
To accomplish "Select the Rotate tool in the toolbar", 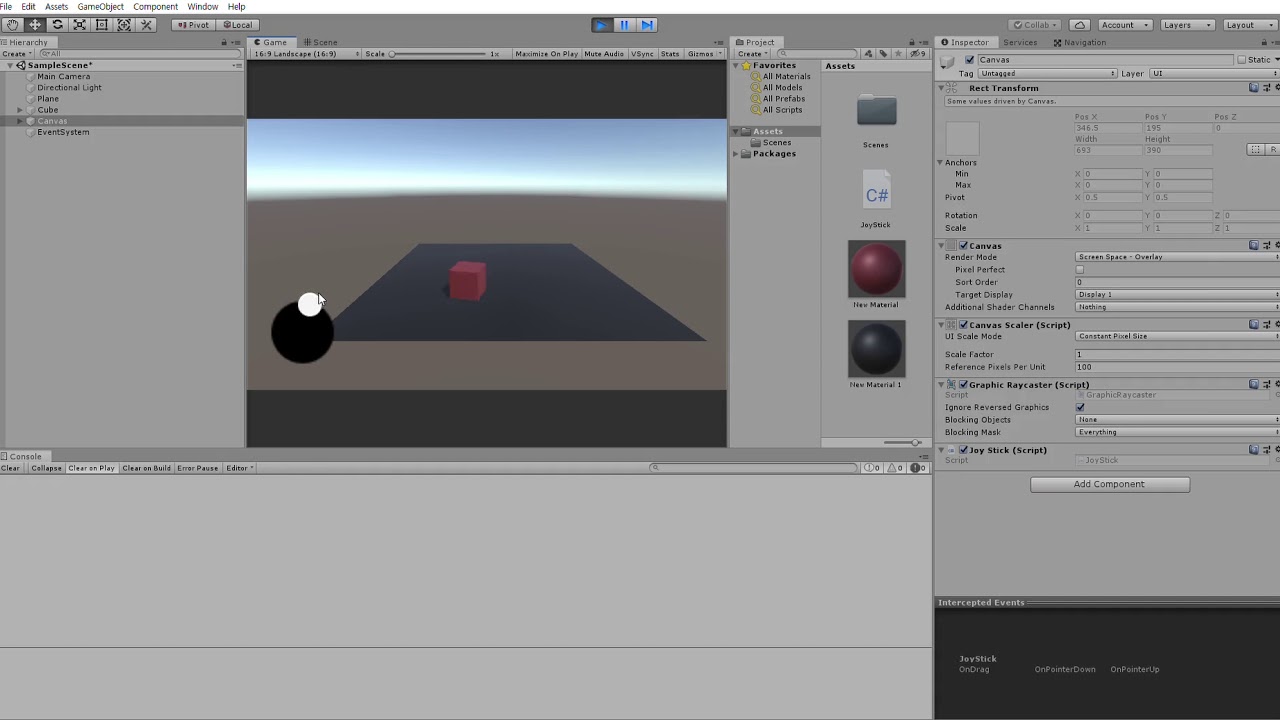I will click(x=57, y=25).
